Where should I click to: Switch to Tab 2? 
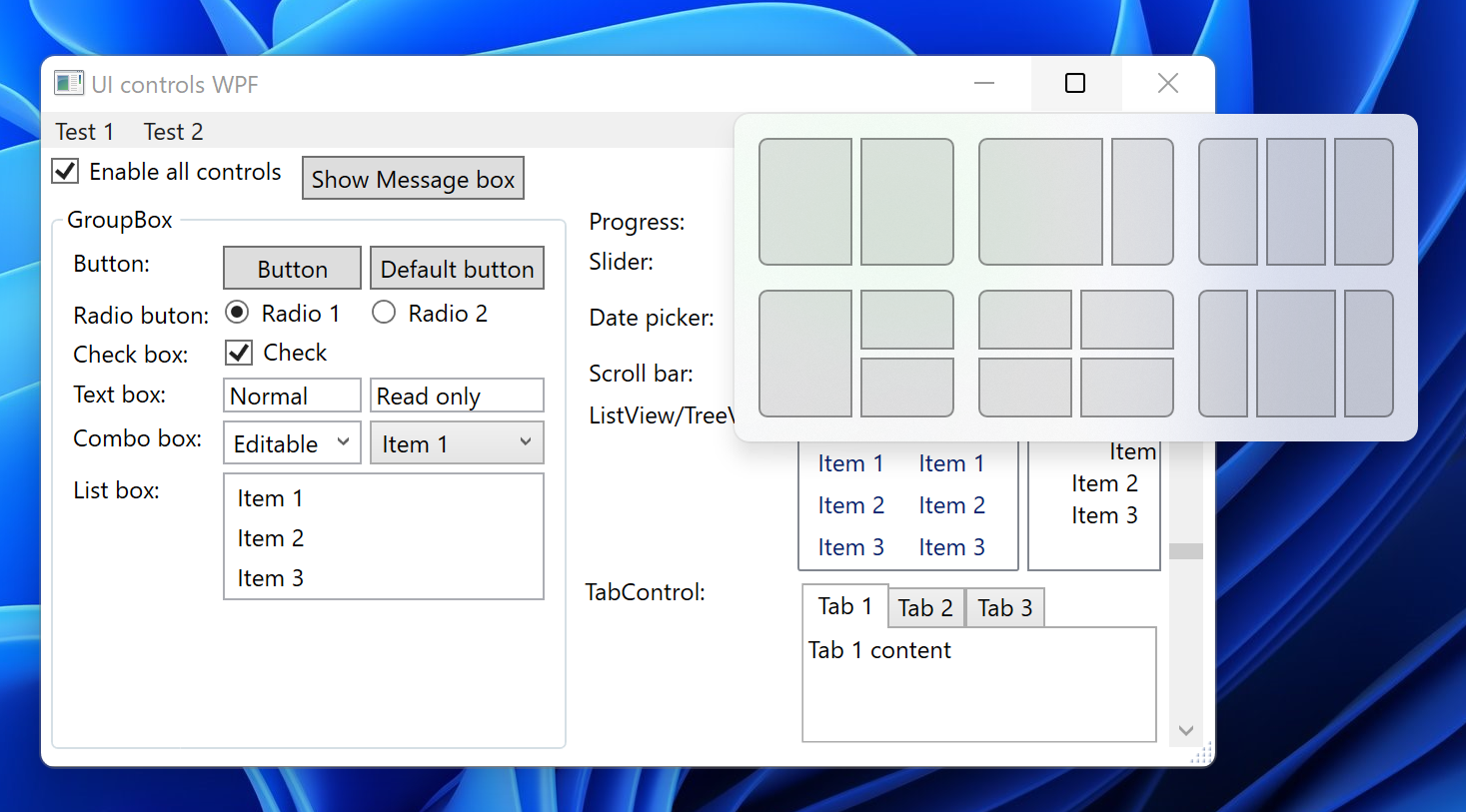[925, 607]
